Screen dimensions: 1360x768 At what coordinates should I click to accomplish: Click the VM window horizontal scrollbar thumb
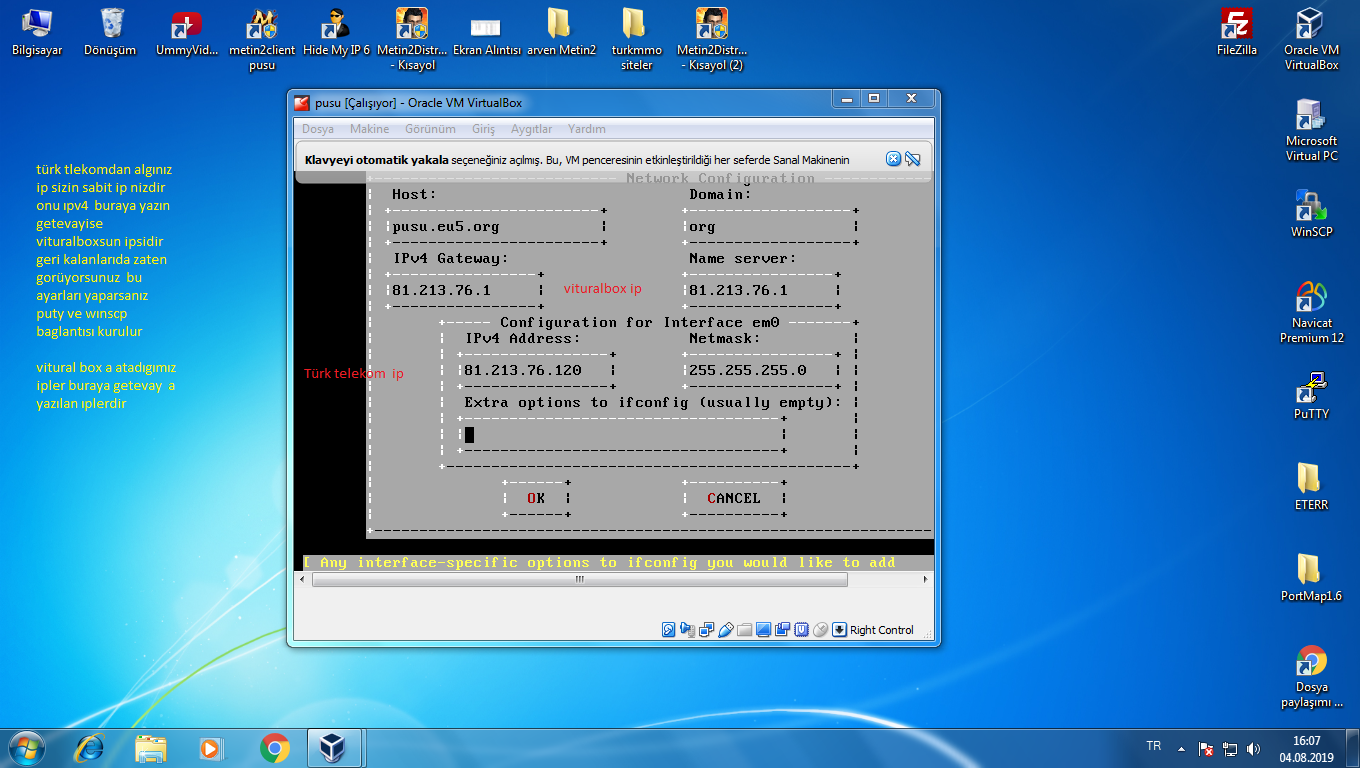578,579
